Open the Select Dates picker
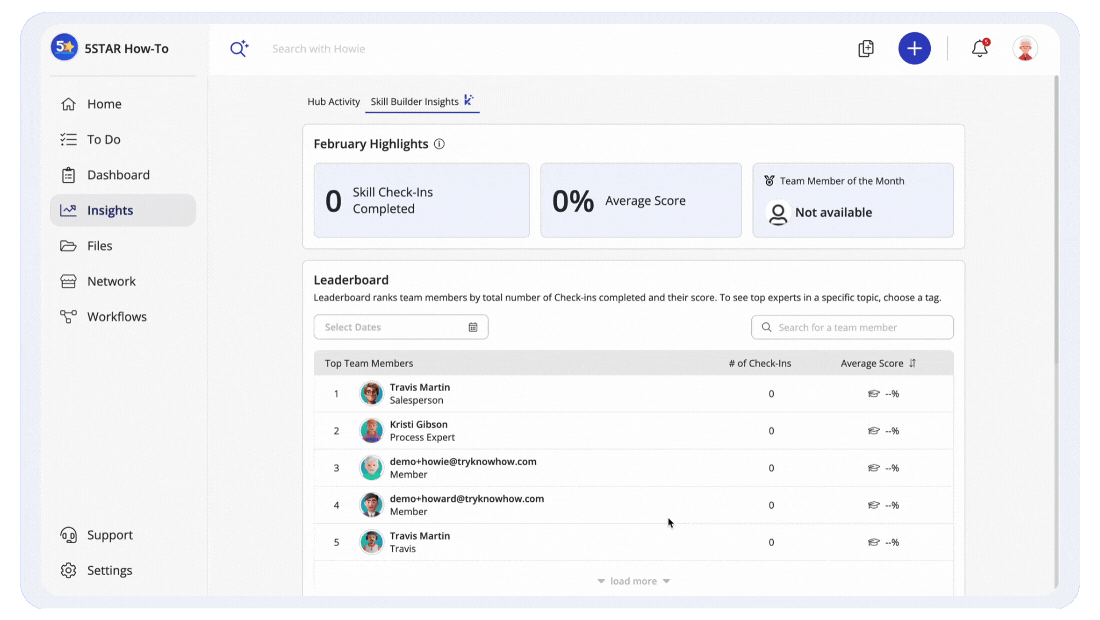 [401, 328]
